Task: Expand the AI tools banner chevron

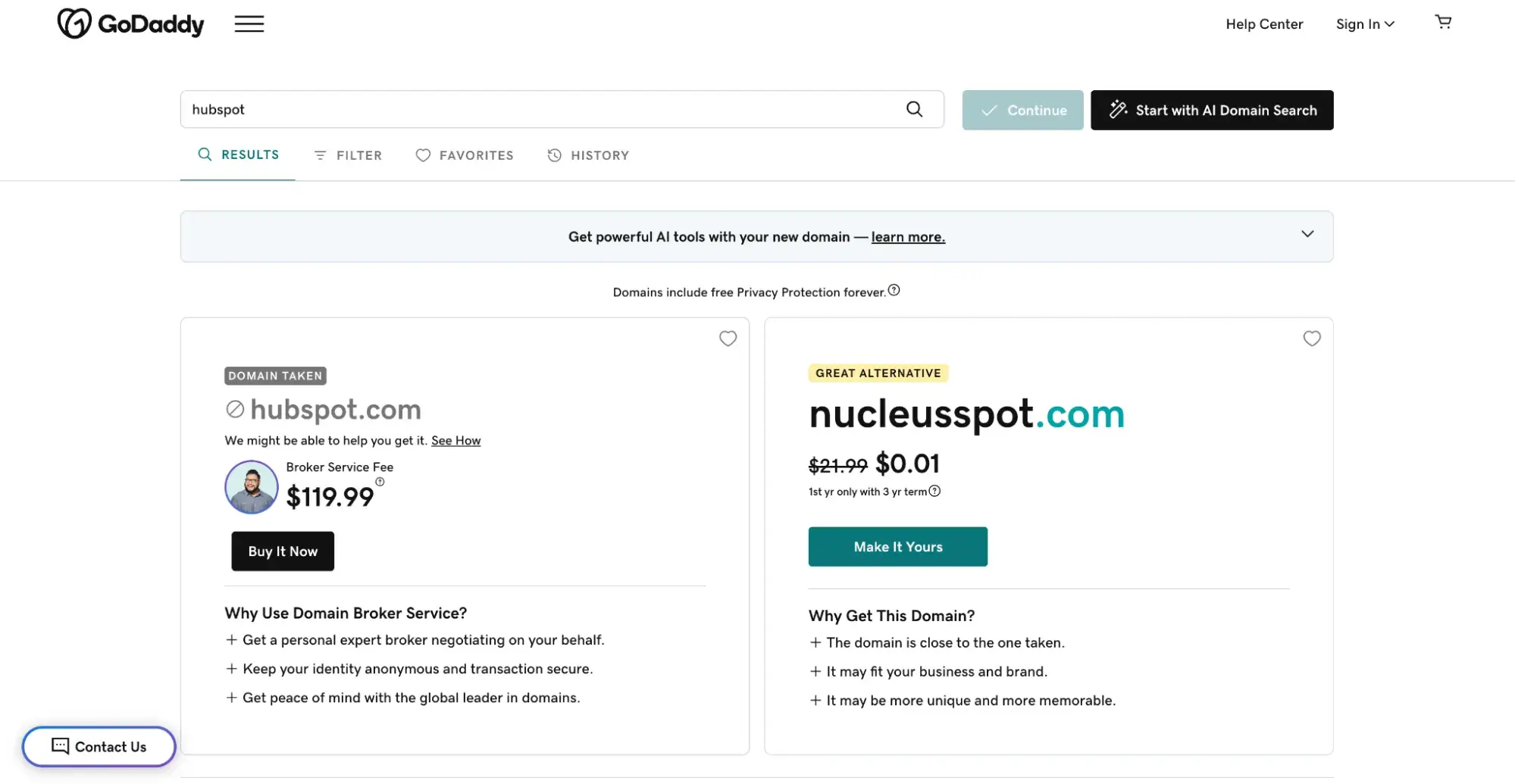Action: [x=1307, y=234]
